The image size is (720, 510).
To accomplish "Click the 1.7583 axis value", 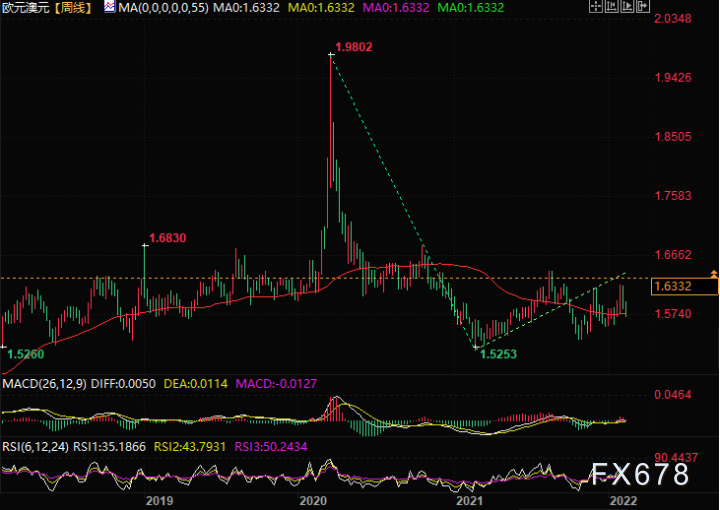I will [x=673, y=196].
